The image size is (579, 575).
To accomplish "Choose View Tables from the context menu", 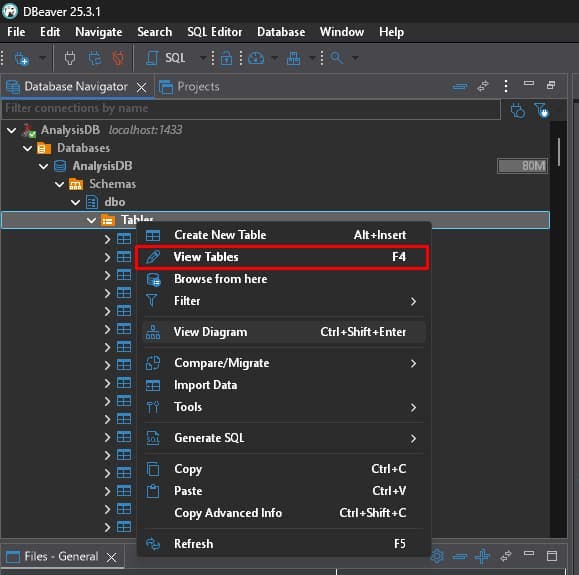I will (283, 257).
